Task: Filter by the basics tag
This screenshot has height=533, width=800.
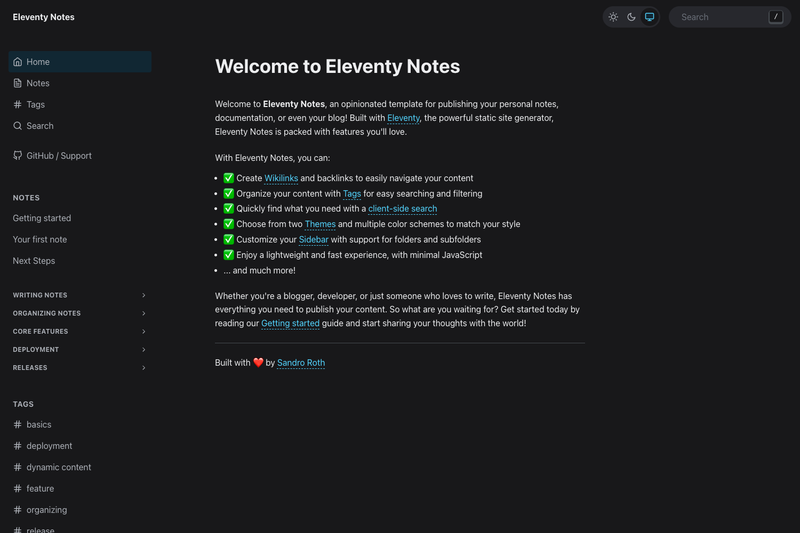Action: (x=39, y=424)
